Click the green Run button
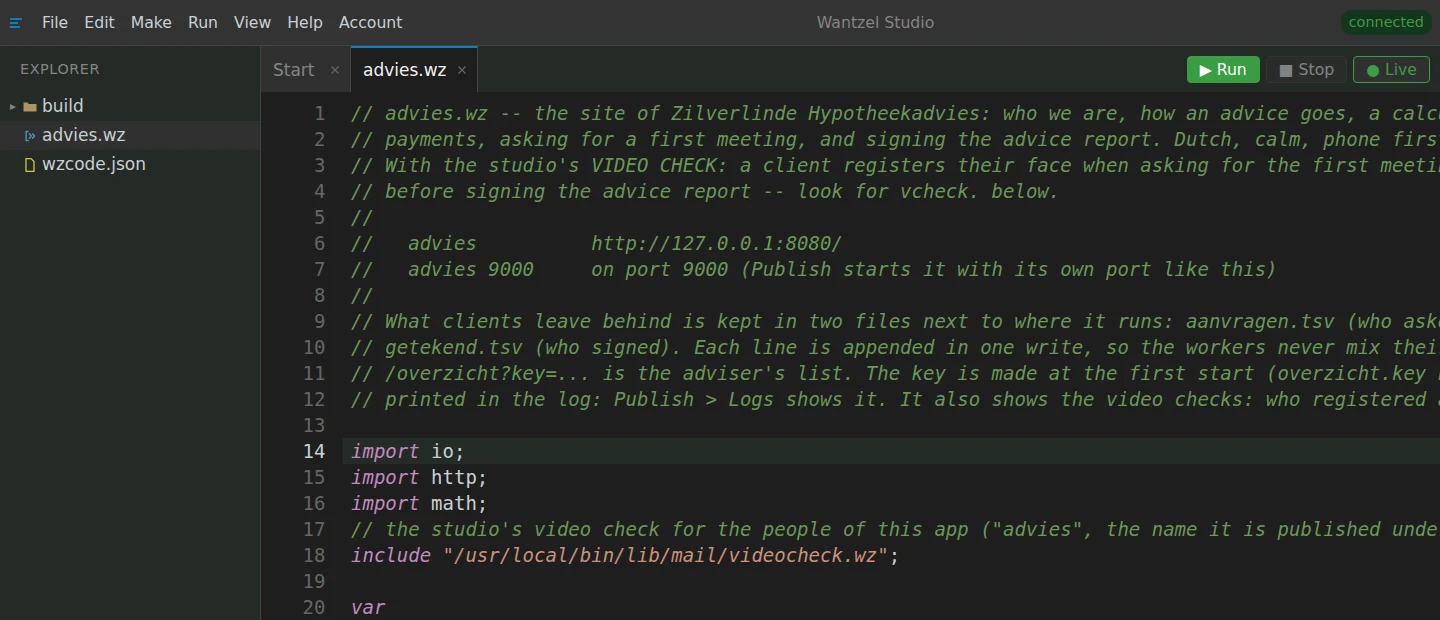The image size is (1440, 620). tap(1223, 70)
